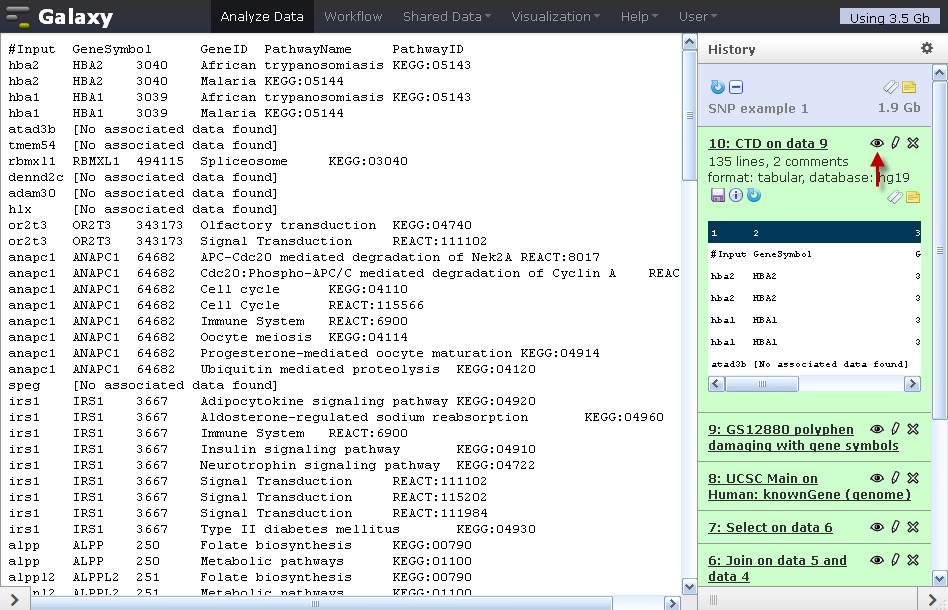Expand 6: Join on data 5 dataset
This screenshot has height=610, width=948.
tap(777, 568)
